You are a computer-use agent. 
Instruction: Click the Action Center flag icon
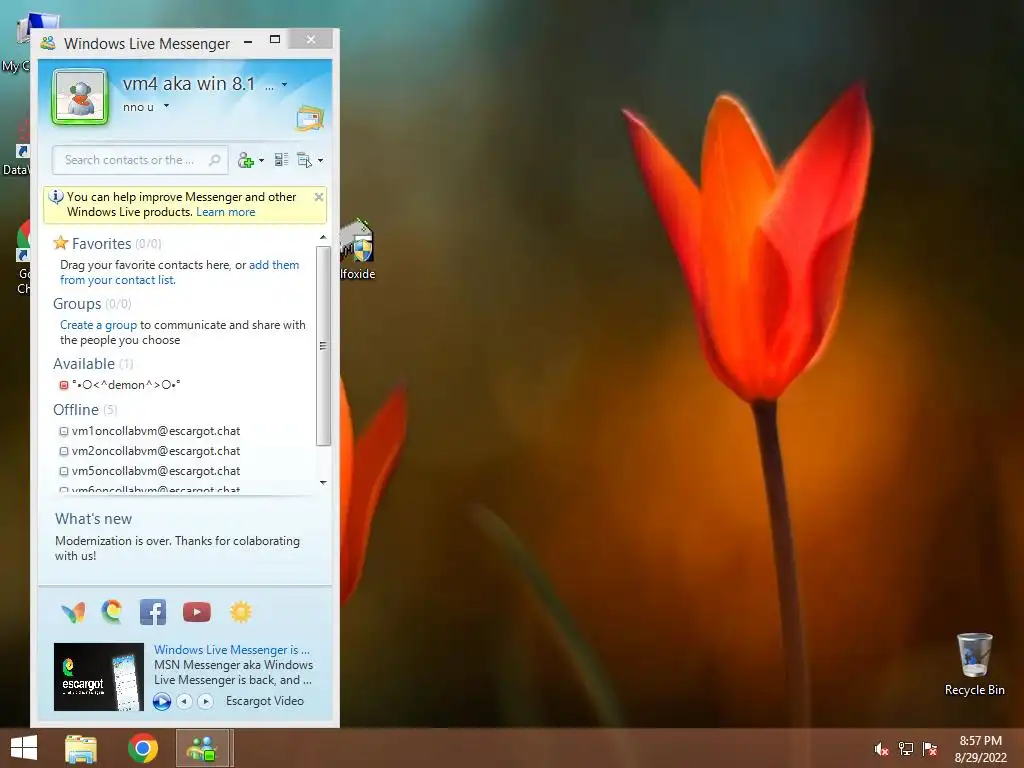[930, 749]
